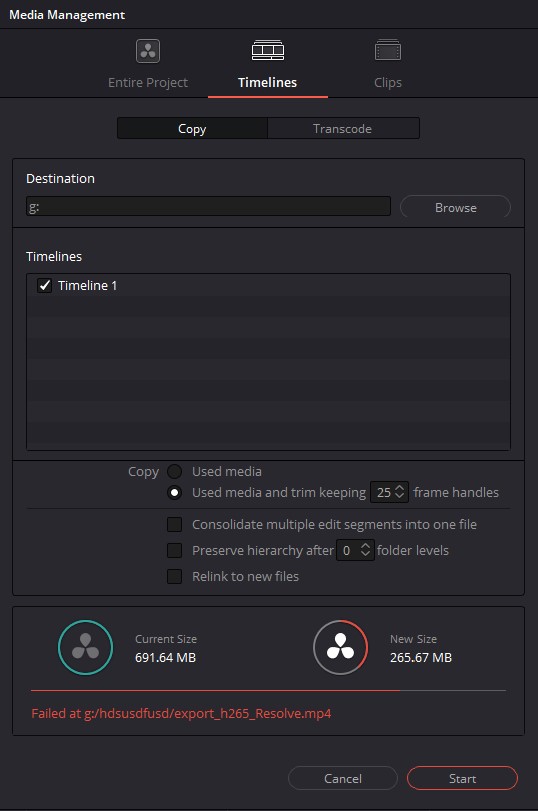
Task: Click into the Destination path field
Action: point(208,206)
